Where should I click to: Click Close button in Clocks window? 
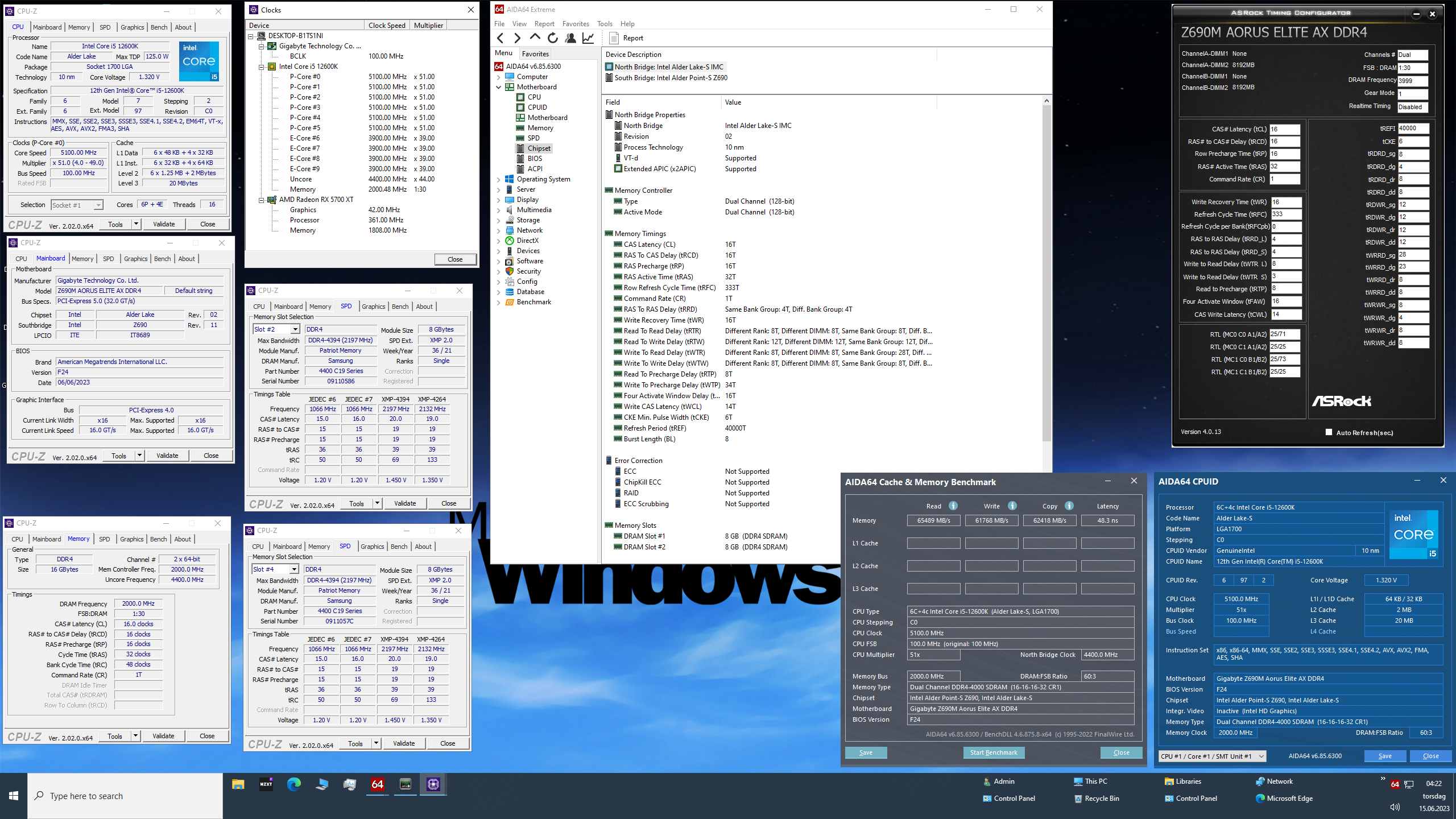click(455, 259)
